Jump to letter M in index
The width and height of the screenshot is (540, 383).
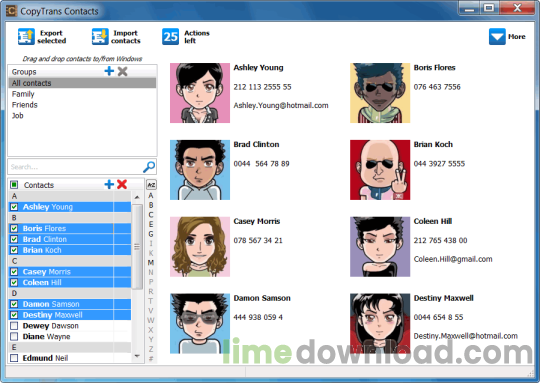[x=150, y=263]
